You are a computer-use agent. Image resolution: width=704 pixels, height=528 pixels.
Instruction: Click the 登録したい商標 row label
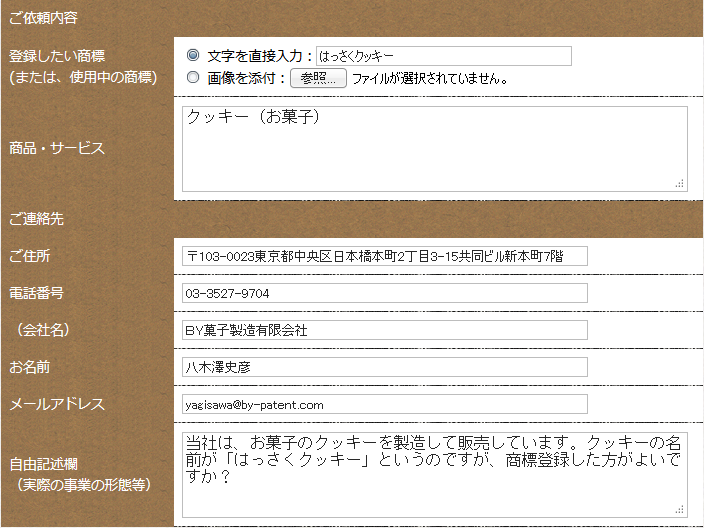(x=57, y=56)
